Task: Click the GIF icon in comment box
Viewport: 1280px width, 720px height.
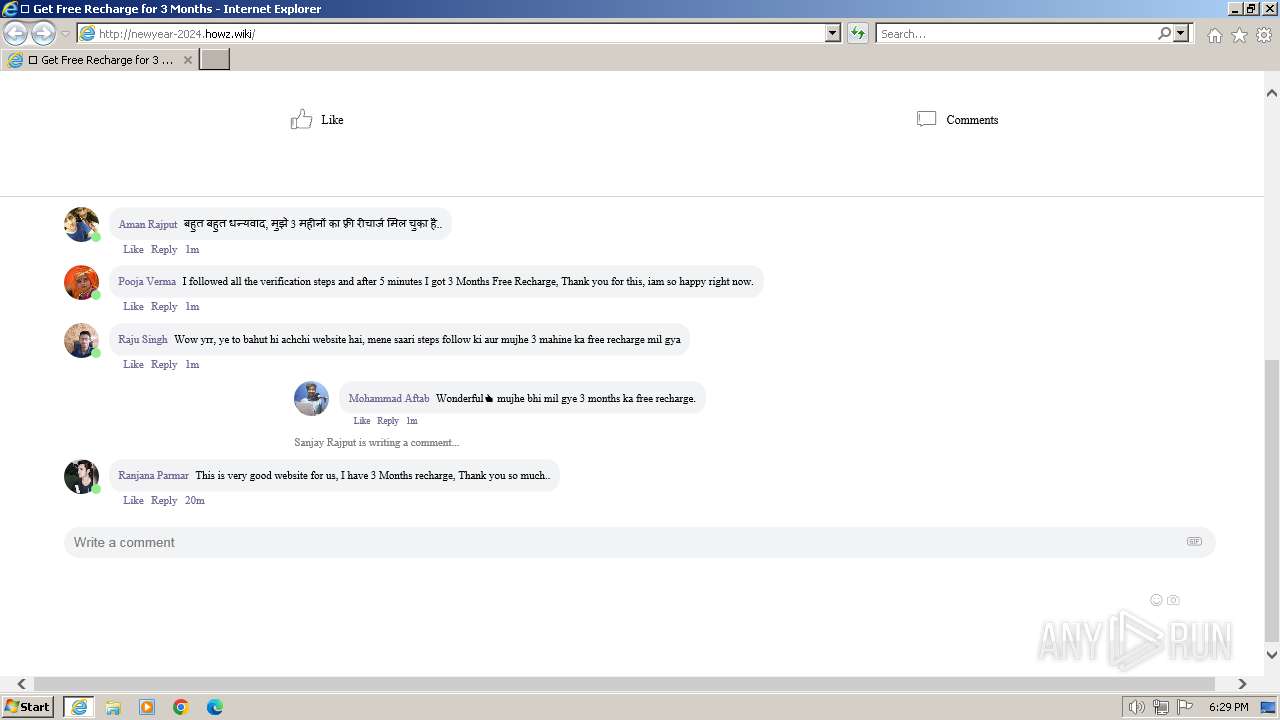Action: 1194,541
